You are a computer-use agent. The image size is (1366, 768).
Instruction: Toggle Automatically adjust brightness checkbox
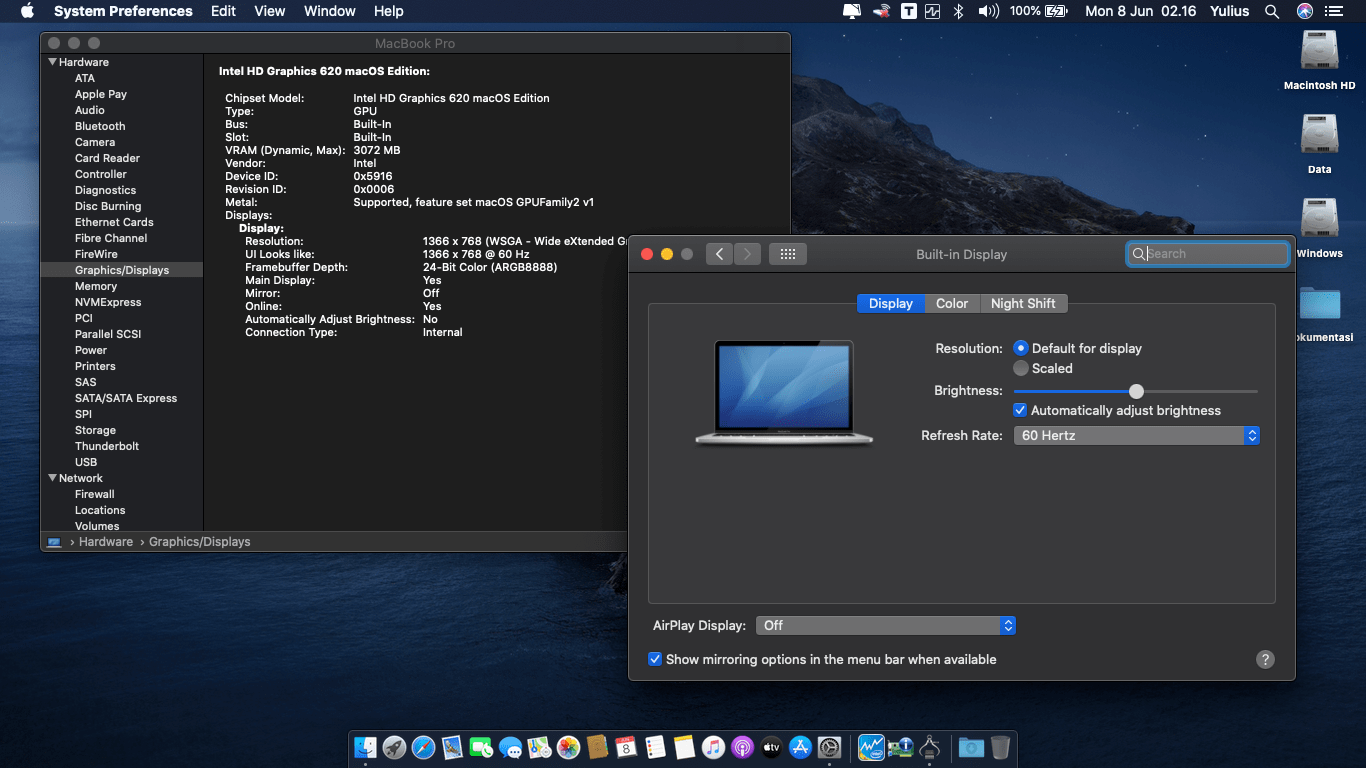point(1020,410)
